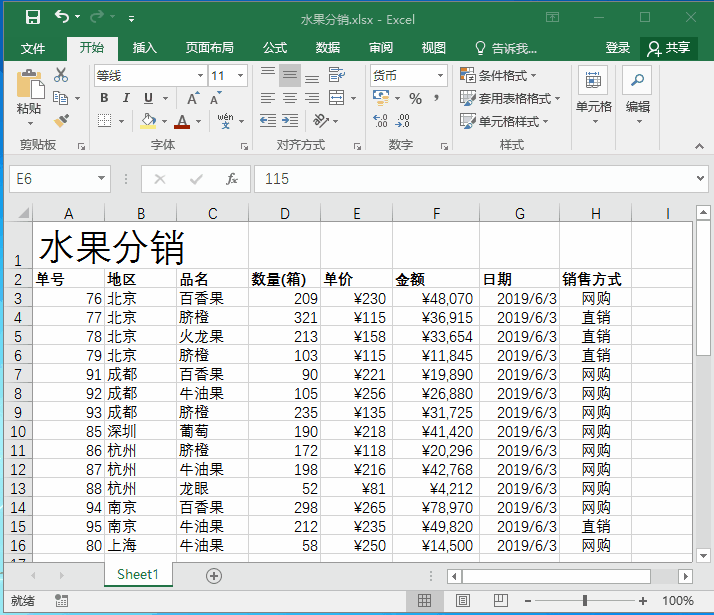Apply percent style icon
Viewport: 714px width, 615px height.
point(415,98)
